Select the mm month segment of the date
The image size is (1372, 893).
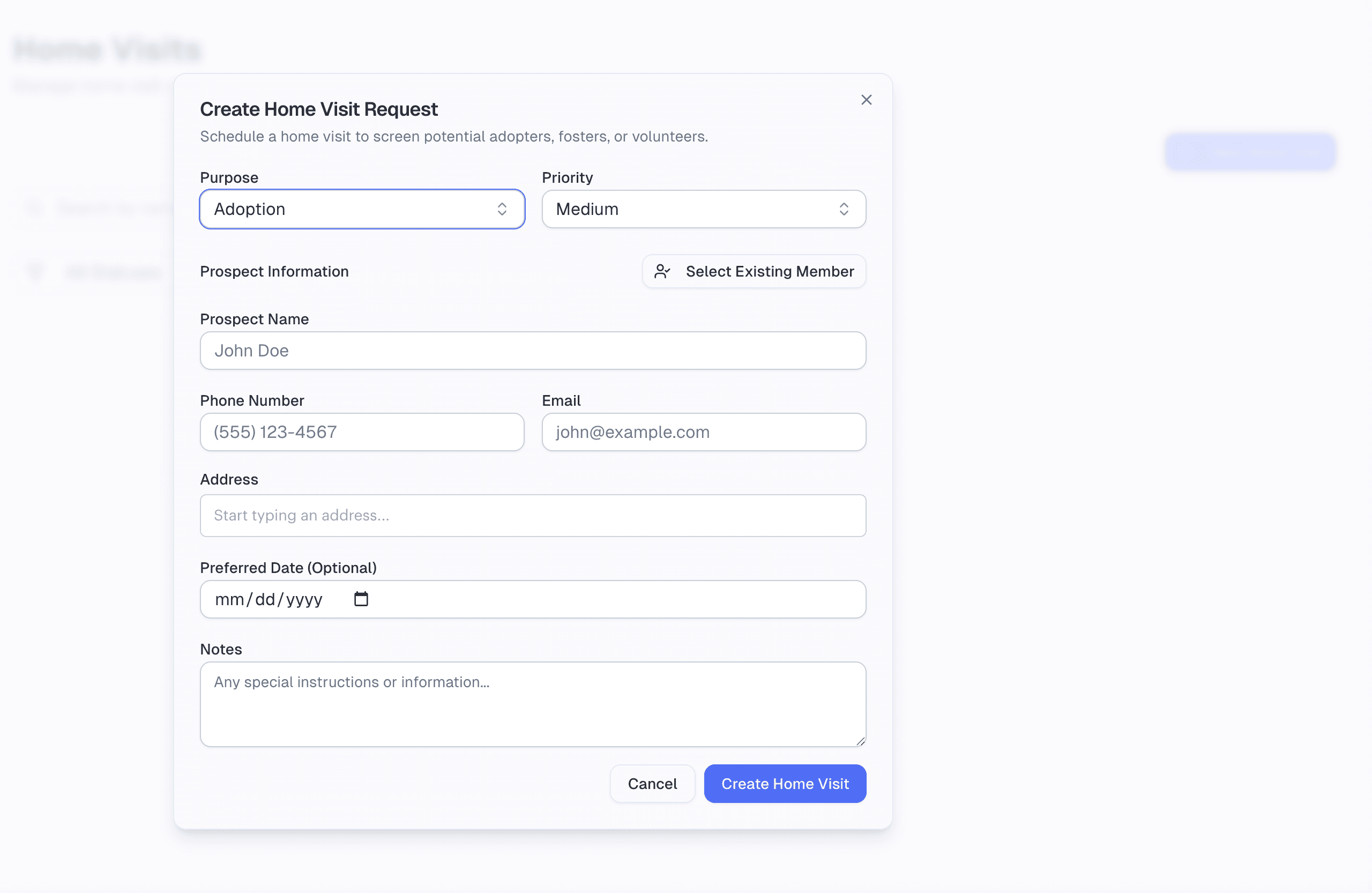(x=229, y=600)
